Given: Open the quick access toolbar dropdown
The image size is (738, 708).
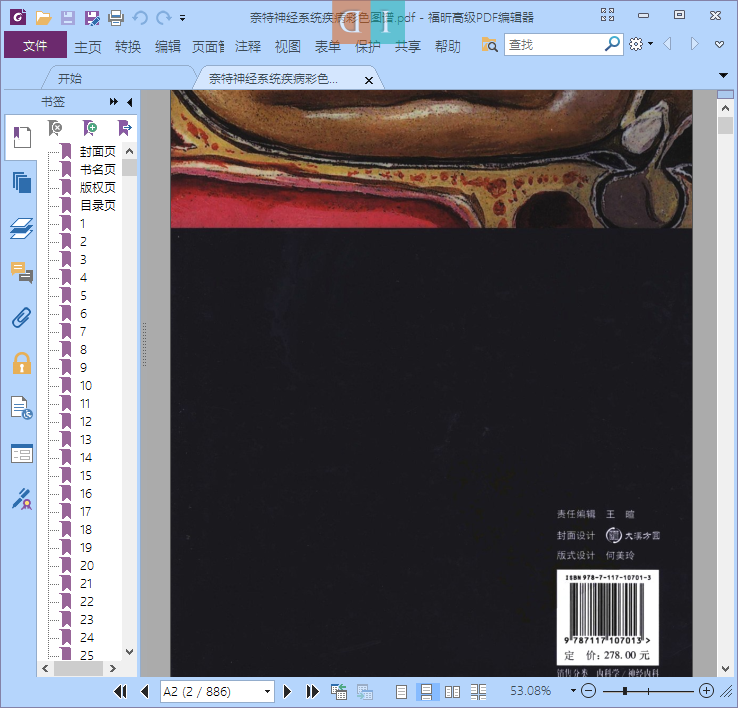Looking at the screenshot, I should point(182,18).
